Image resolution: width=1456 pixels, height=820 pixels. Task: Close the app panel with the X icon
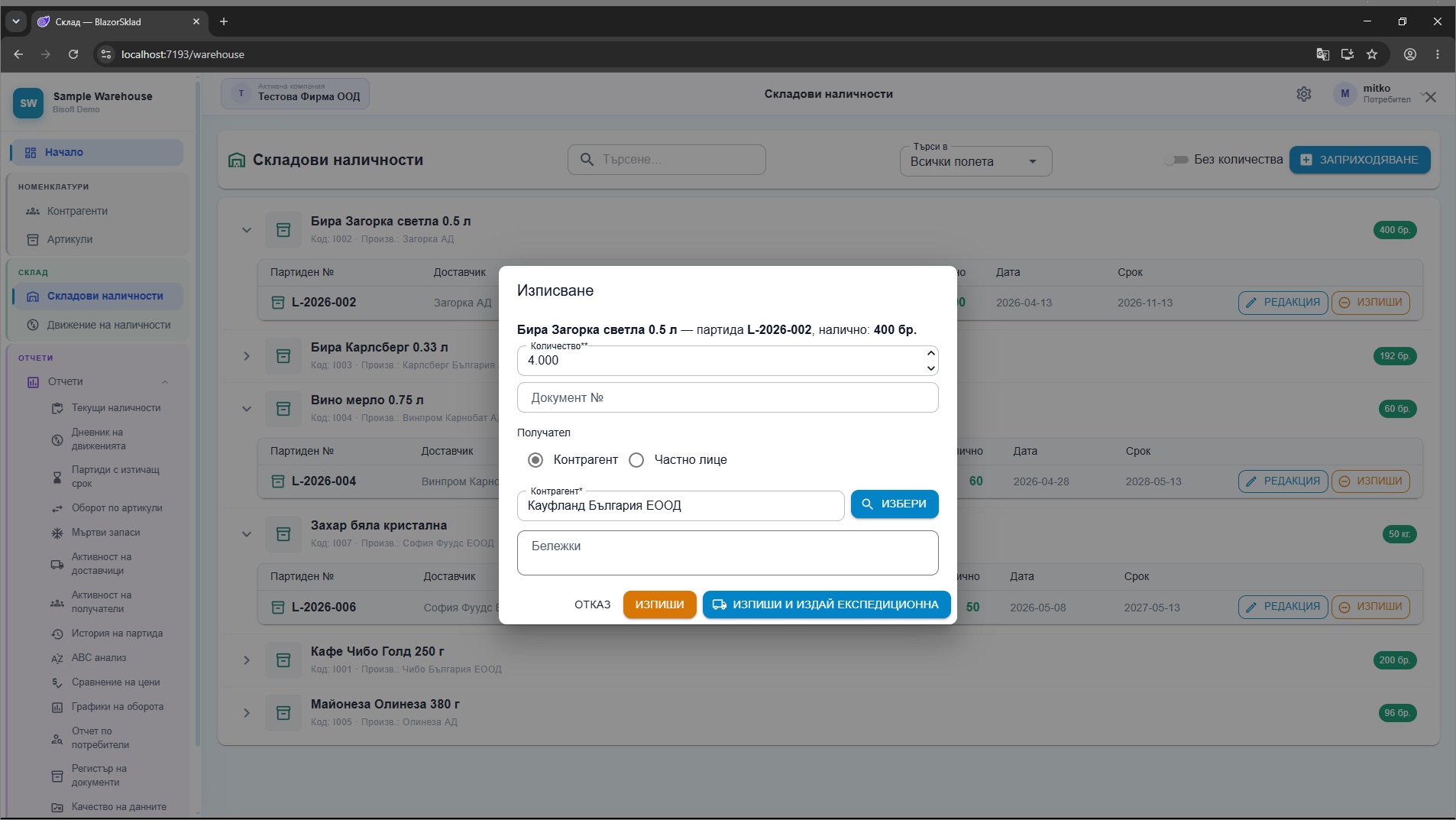(x=1431, y=97)
